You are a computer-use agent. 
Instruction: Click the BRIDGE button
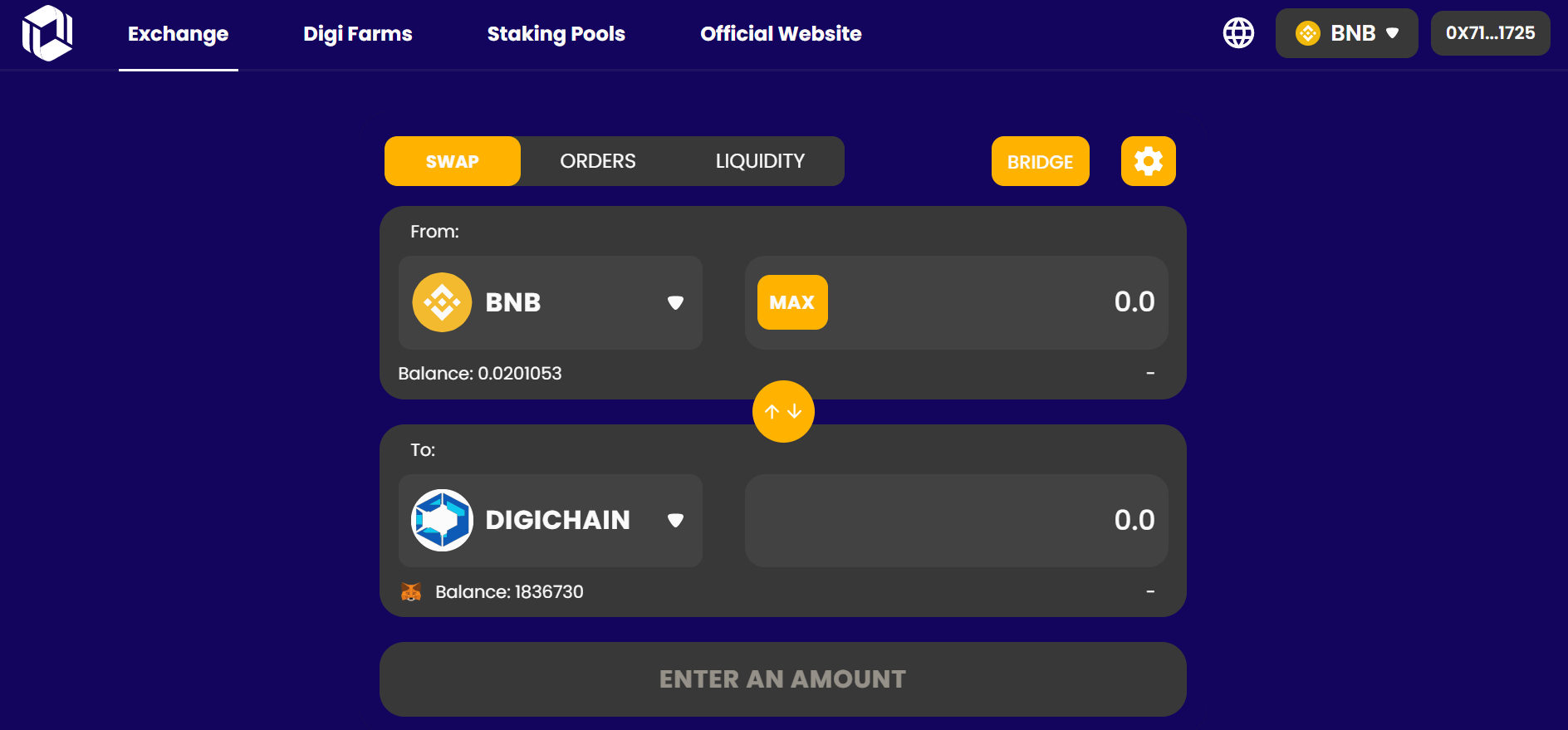click(x=1040, y=161)
